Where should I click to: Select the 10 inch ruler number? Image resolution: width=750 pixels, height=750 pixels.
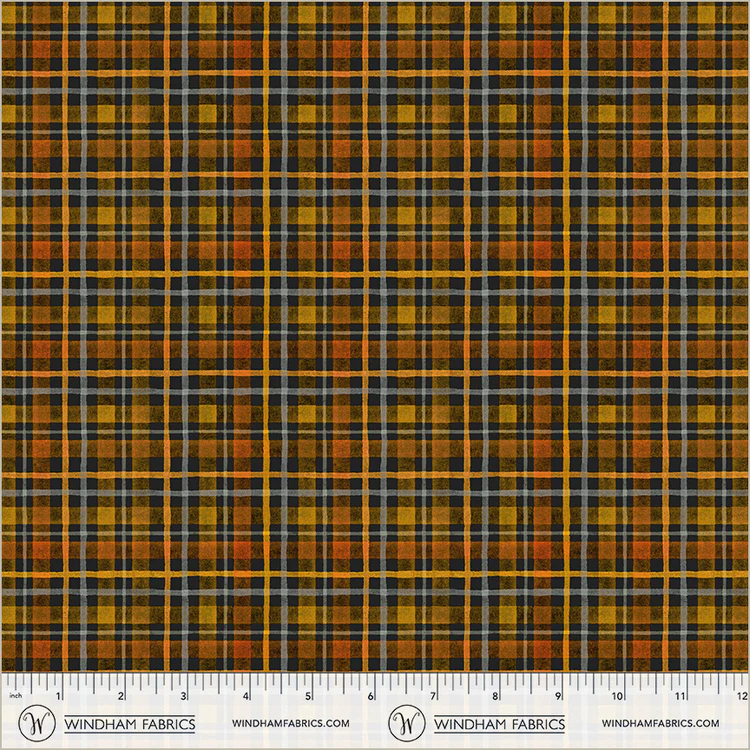point(618,696)
